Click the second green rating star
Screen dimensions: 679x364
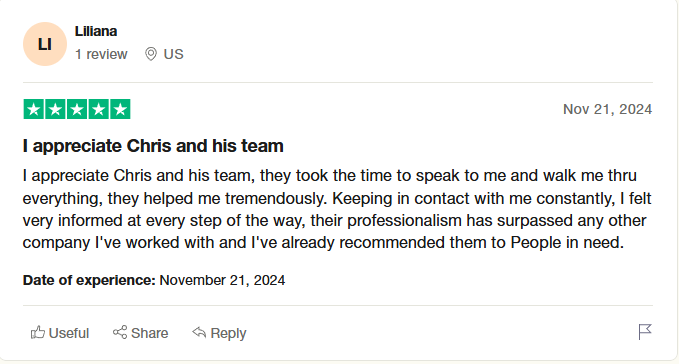(x=55, y=109)
